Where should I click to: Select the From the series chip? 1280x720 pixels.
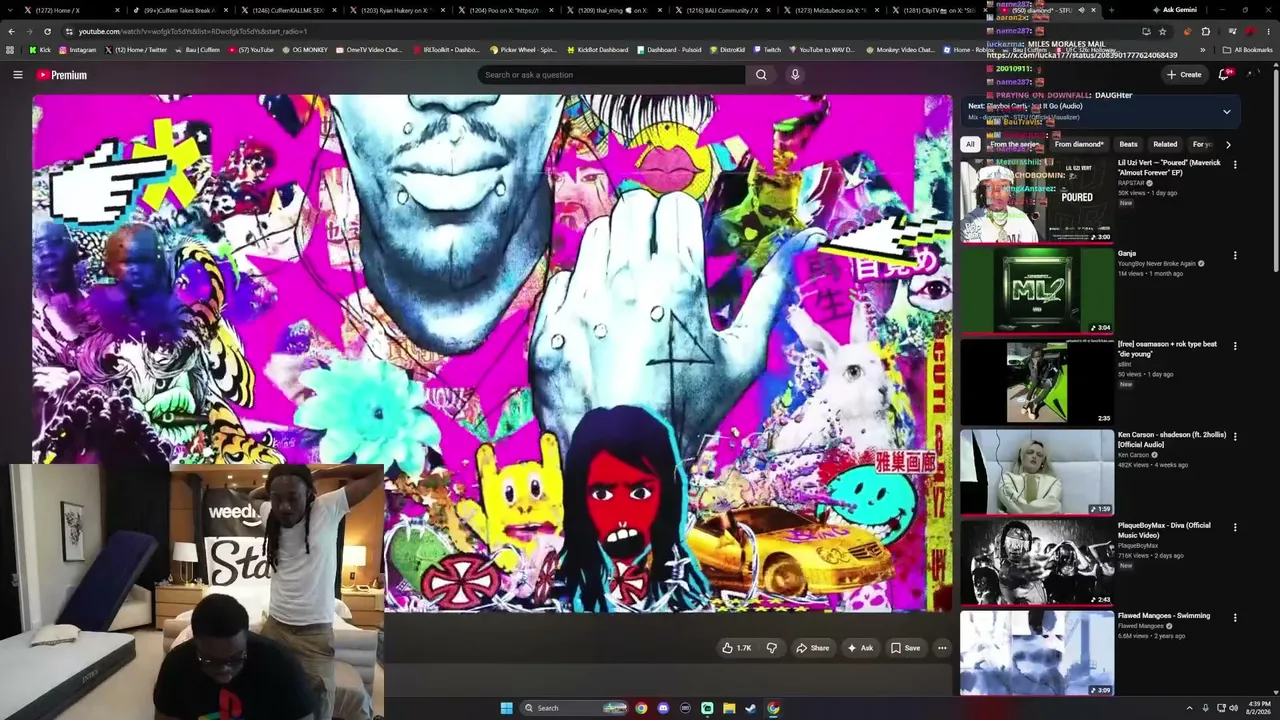point(1014,145)
